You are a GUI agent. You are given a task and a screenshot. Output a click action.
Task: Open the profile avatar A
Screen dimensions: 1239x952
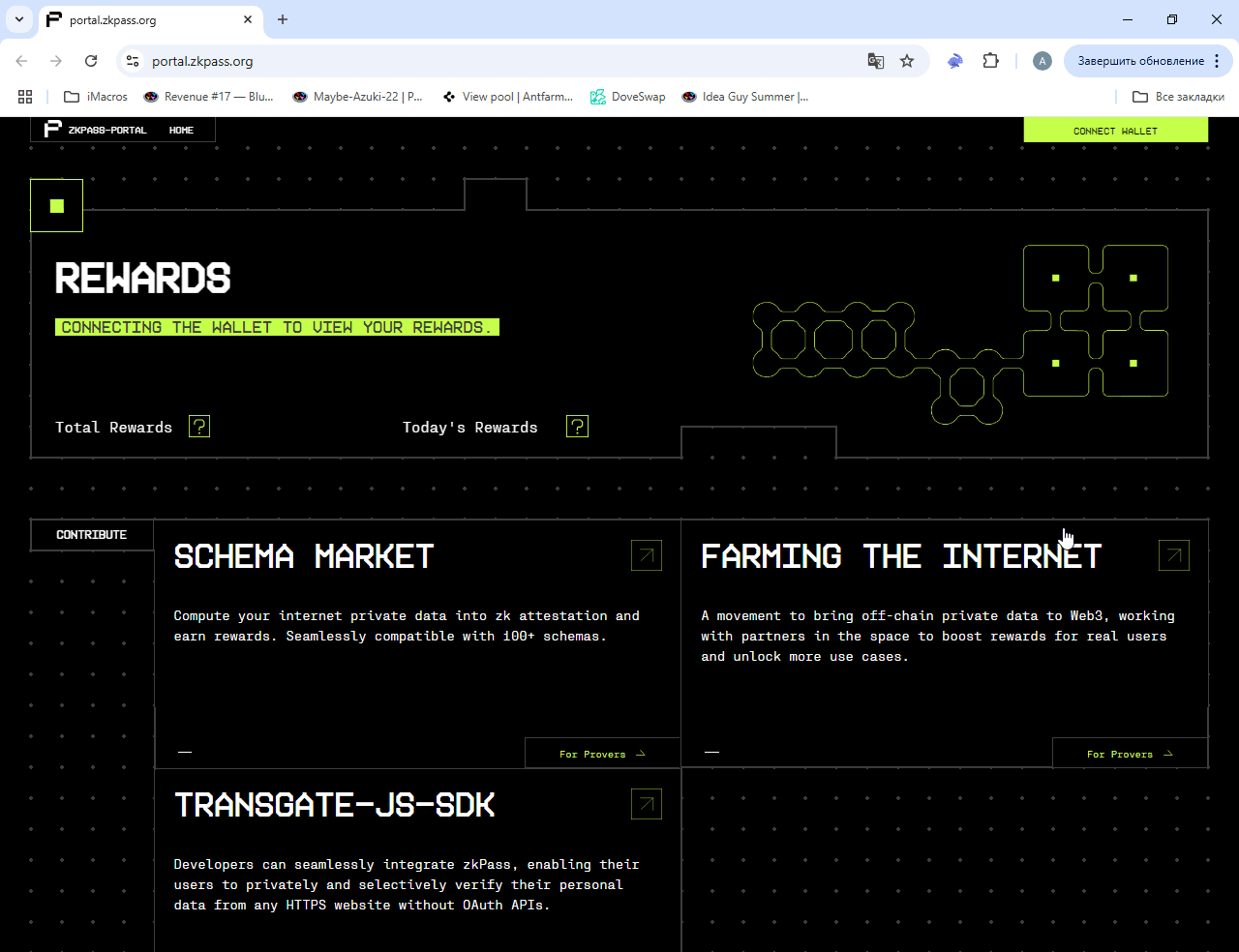click(x=1043, y=61)
